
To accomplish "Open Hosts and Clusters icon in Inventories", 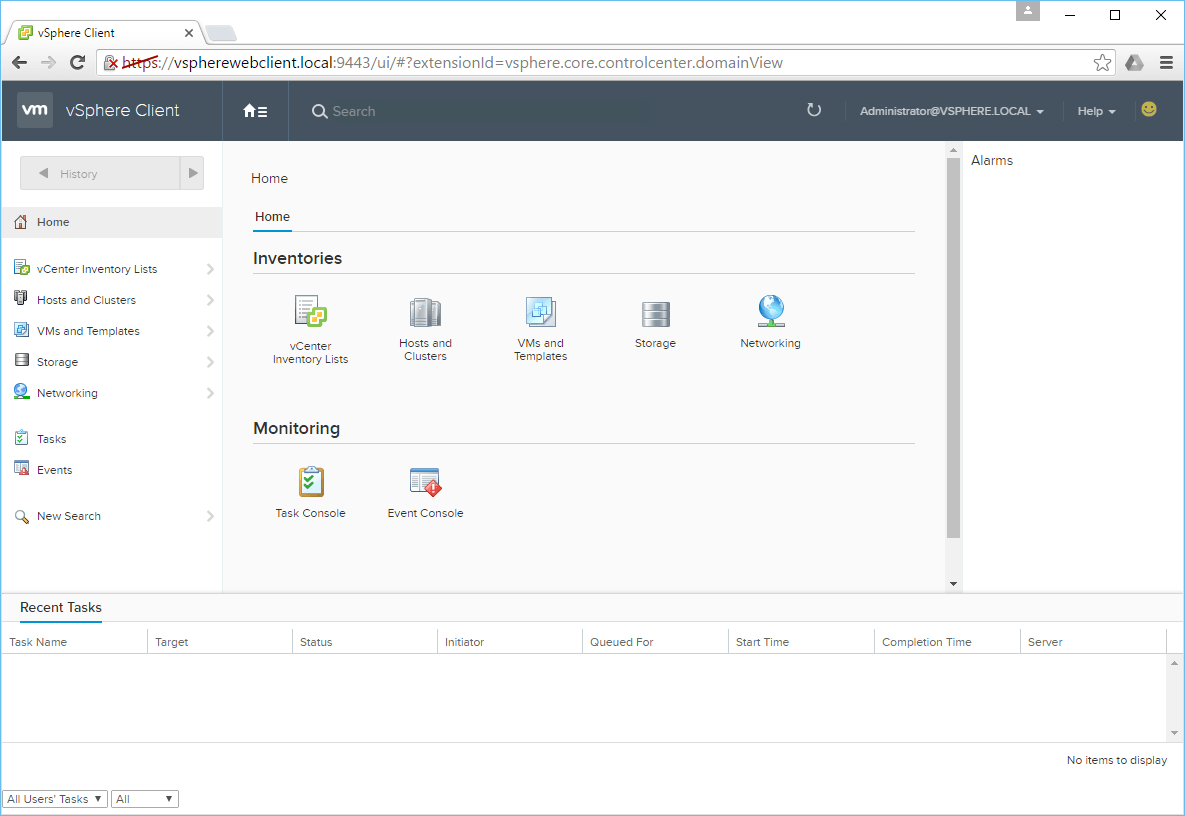I will [x=425, y=312].
